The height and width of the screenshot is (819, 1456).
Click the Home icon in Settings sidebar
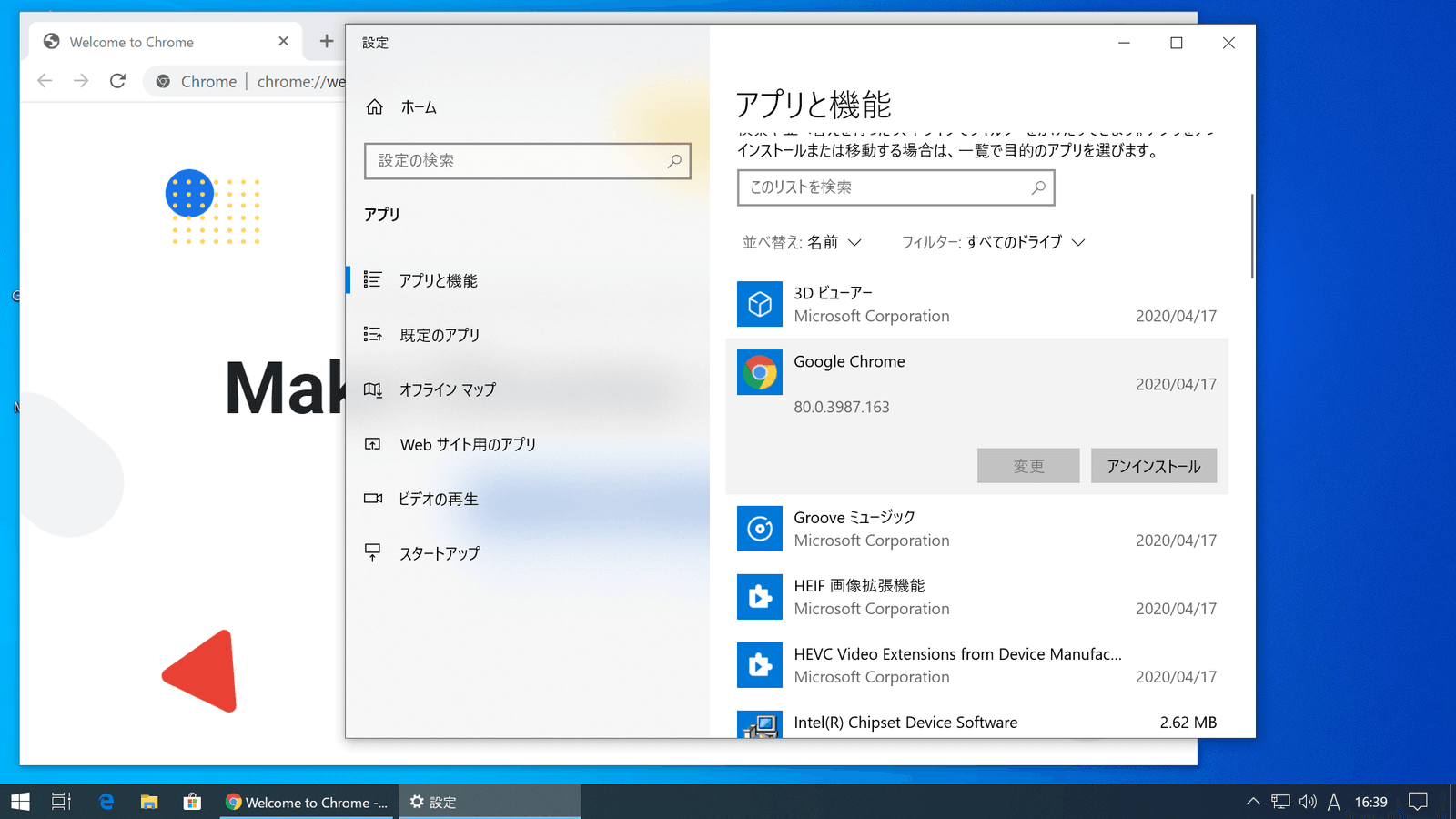click(x=374, y=107)
